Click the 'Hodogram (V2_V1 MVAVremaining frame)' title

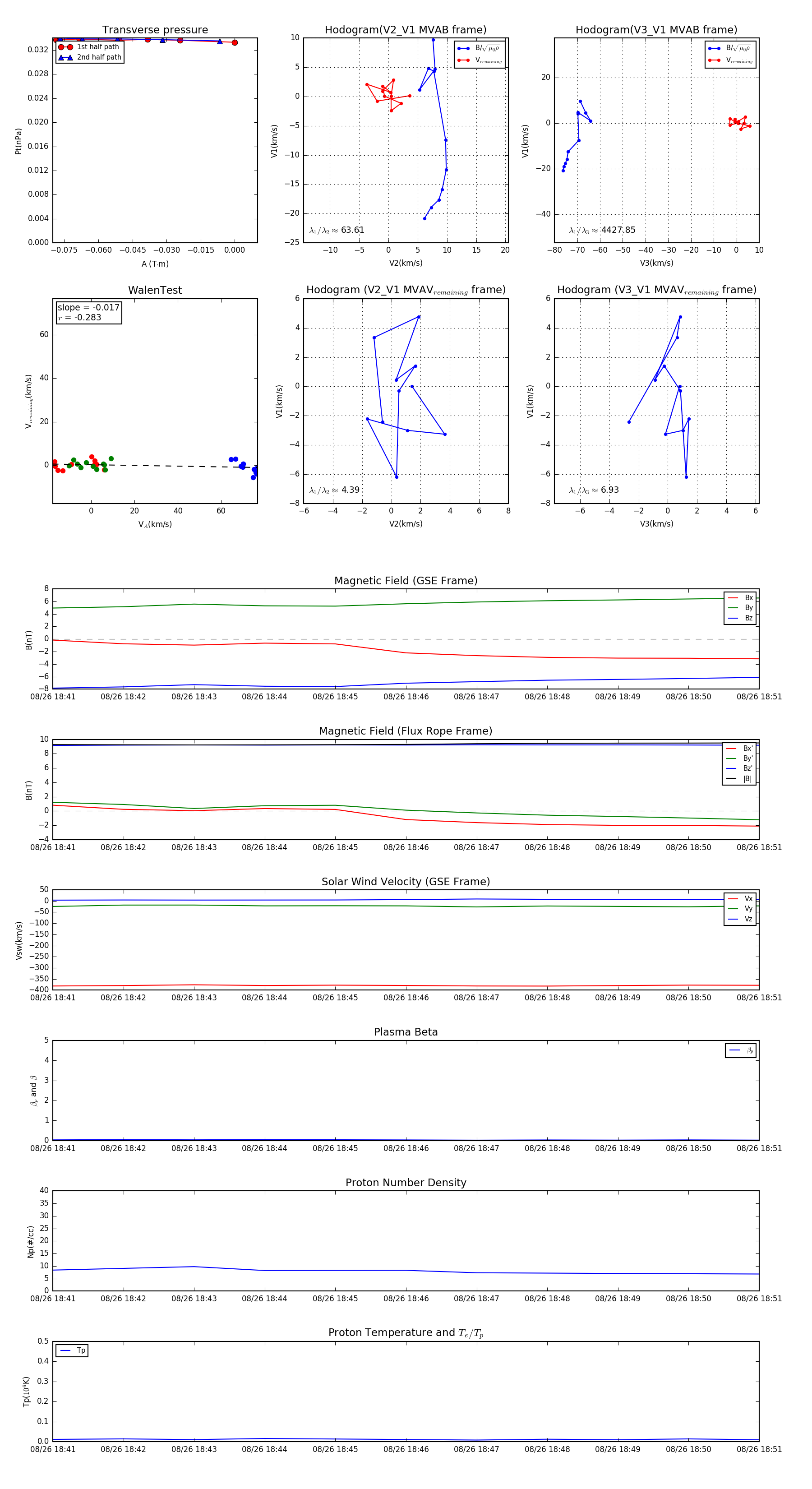click(406, 290)
